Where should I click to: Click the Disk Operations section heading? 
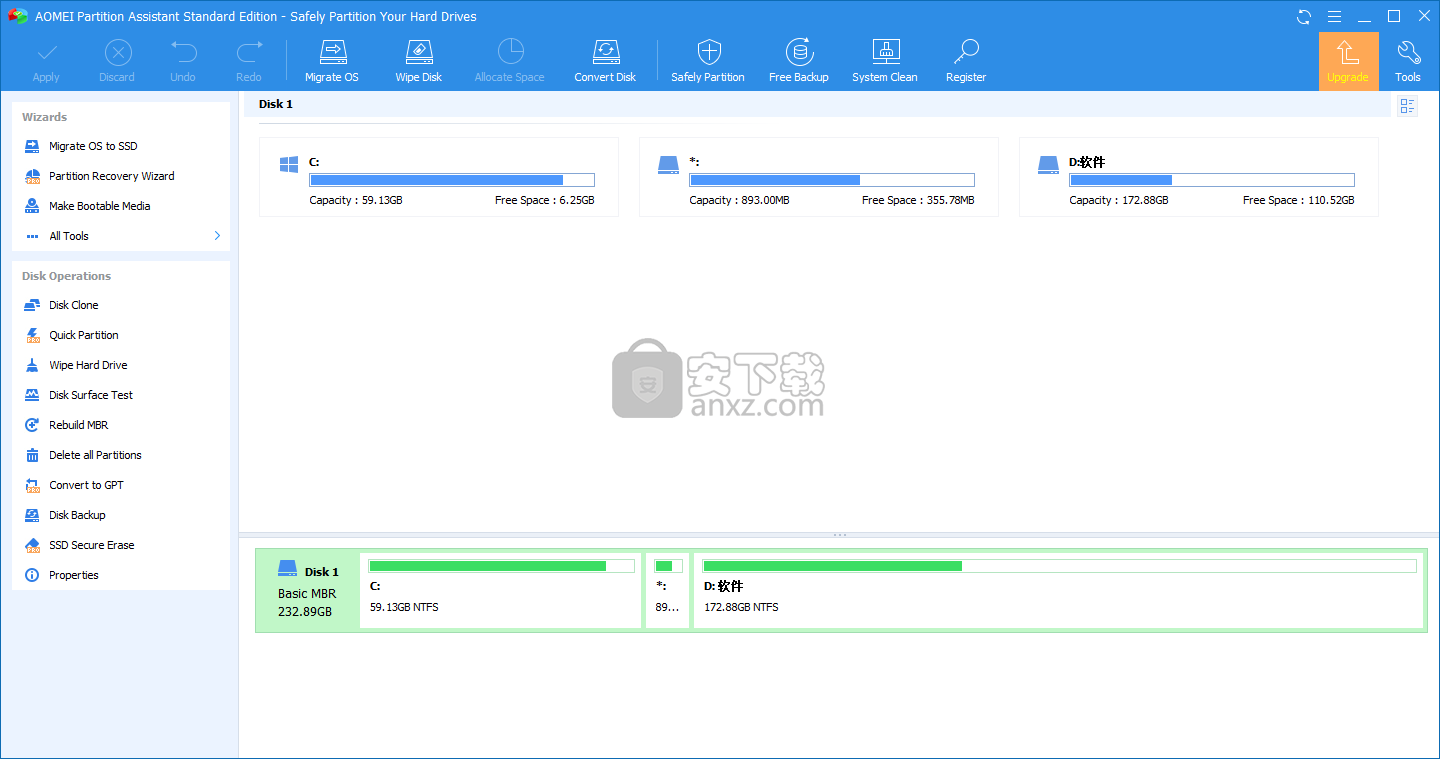pos(67,276)
